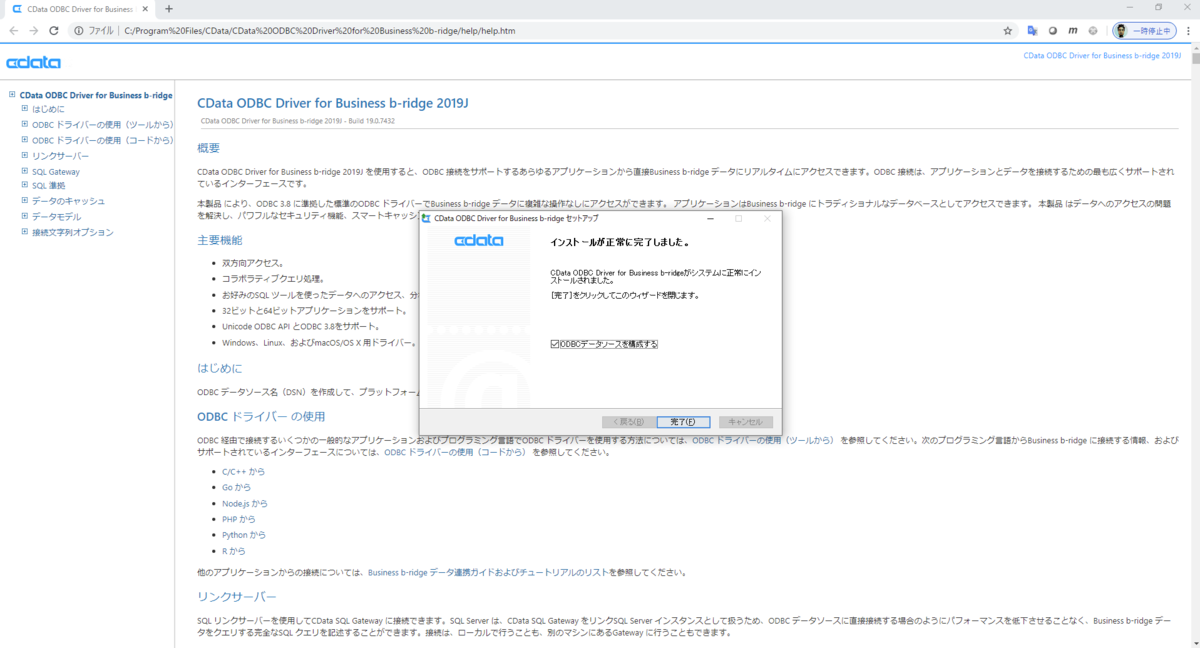
Task: Click the CData logo in setup dialog
Action: 478,241
